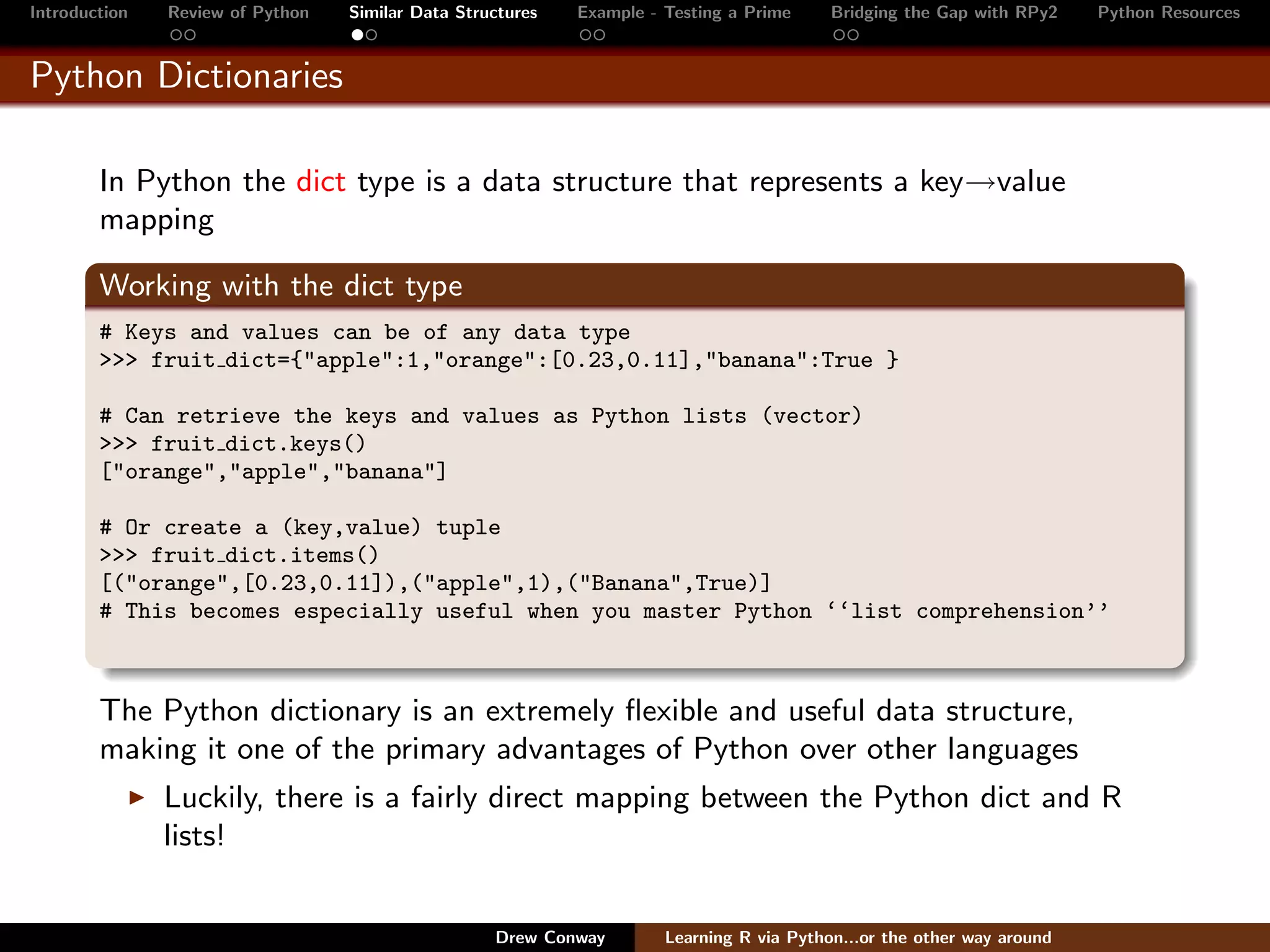Click the second dot under Example - Testing a Prime
This screenshot has width=1270, height=952.
pos(600,35)
